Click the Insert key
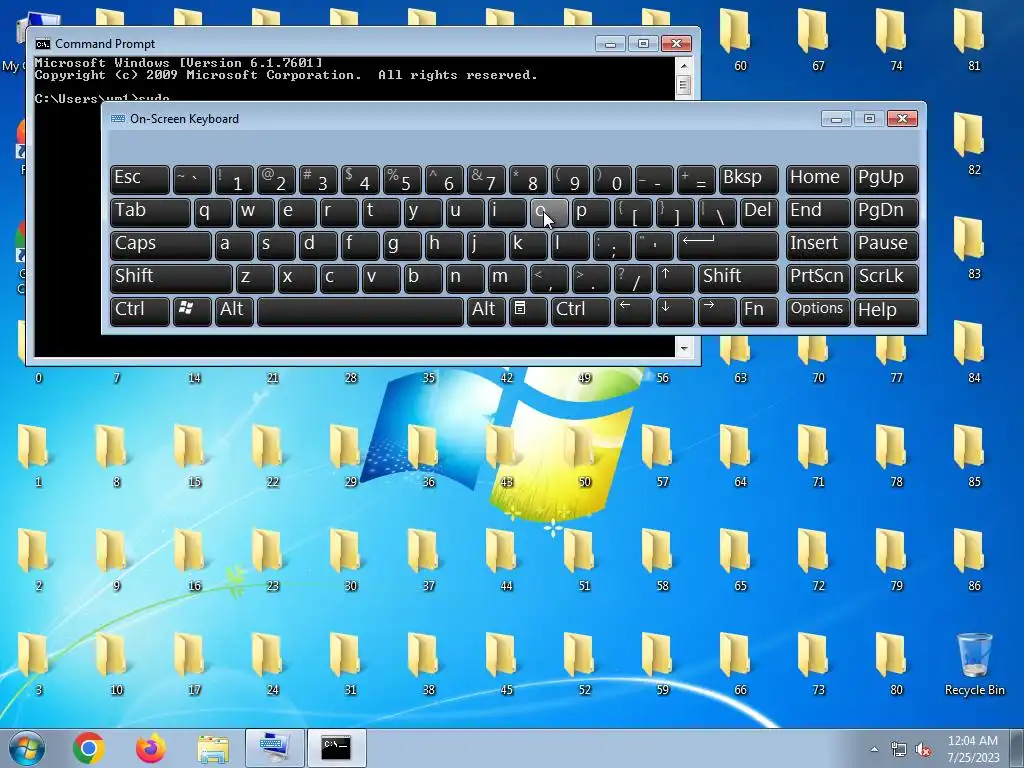 (x=818, y=244)
